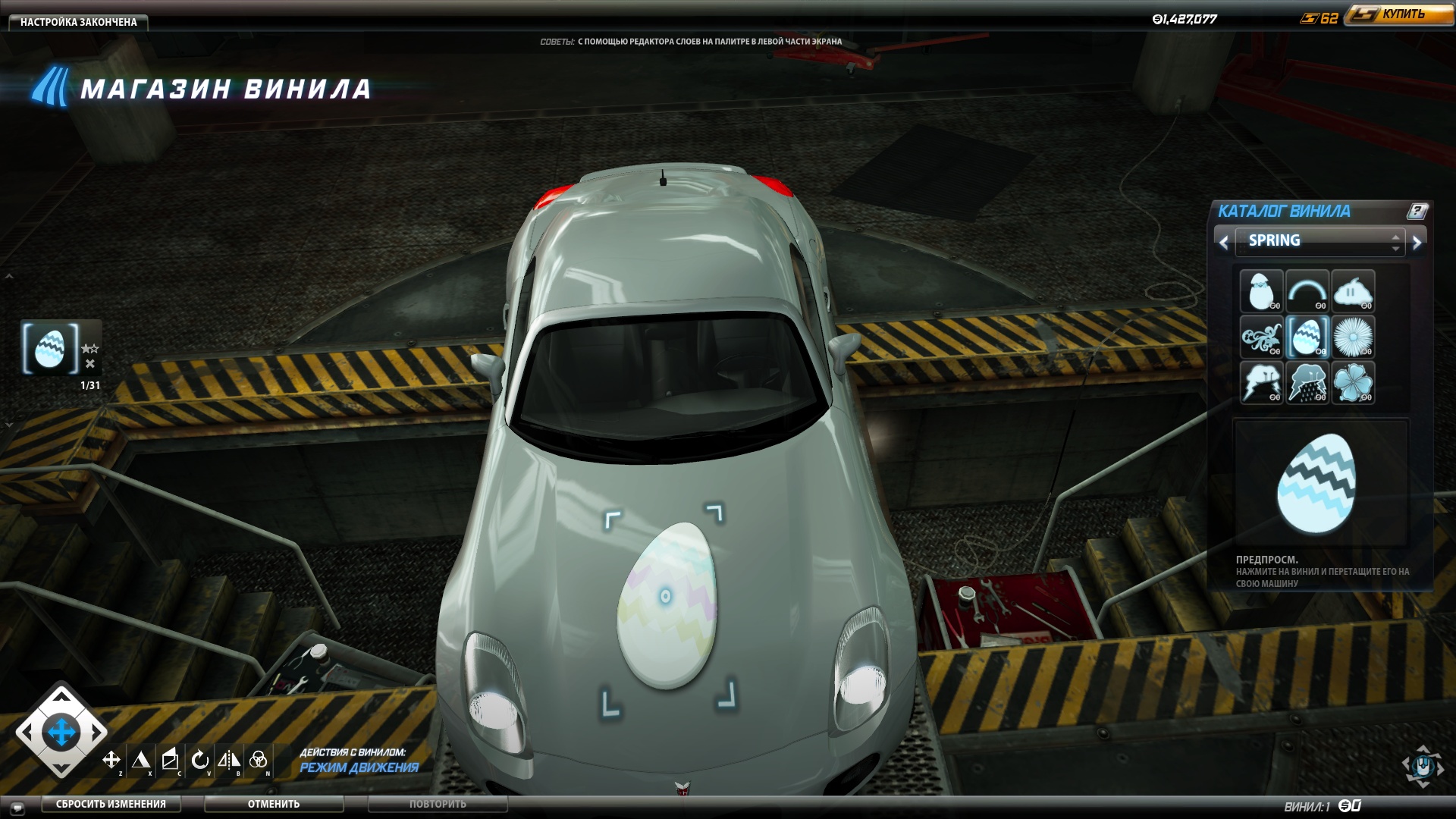Open vinyl catalog help question mark
Viewport: 1456px width, 819px height.
click(1416, 212)
